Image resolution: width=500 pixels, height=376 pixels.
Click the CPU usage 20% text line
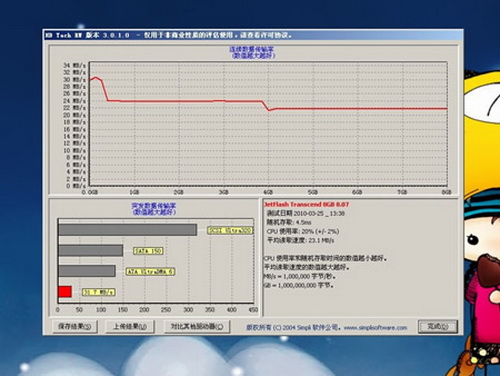pyautogui.click(x=303, y=231)
